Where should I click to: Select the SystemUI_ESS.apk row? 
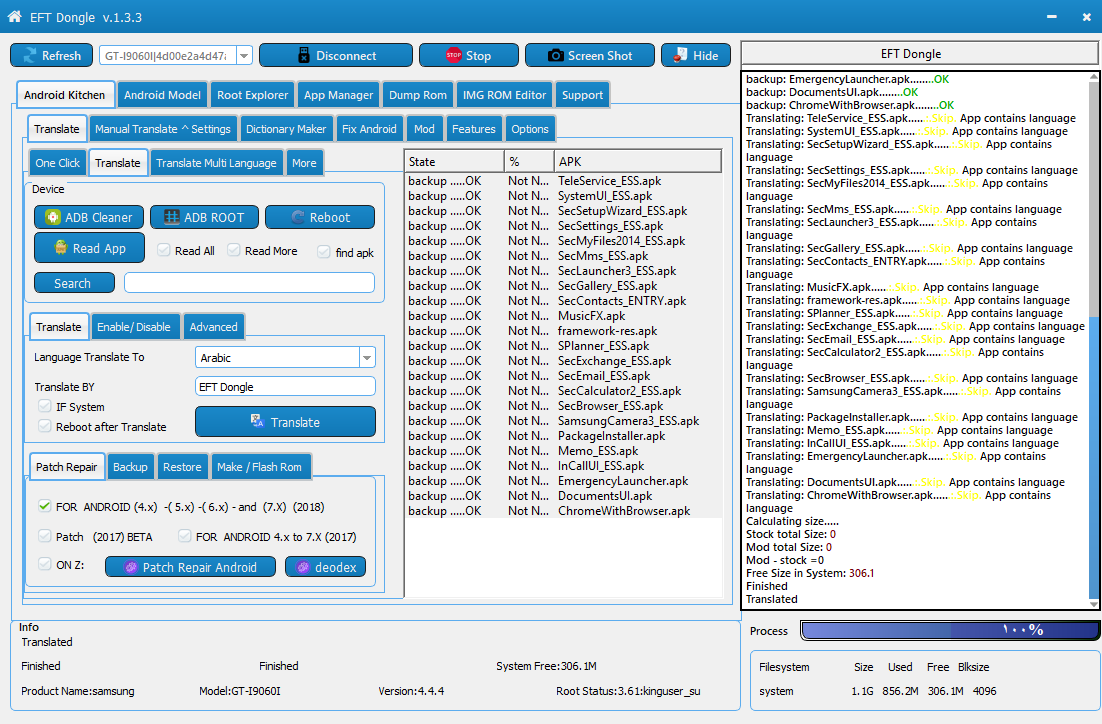(x=564, y=196)
